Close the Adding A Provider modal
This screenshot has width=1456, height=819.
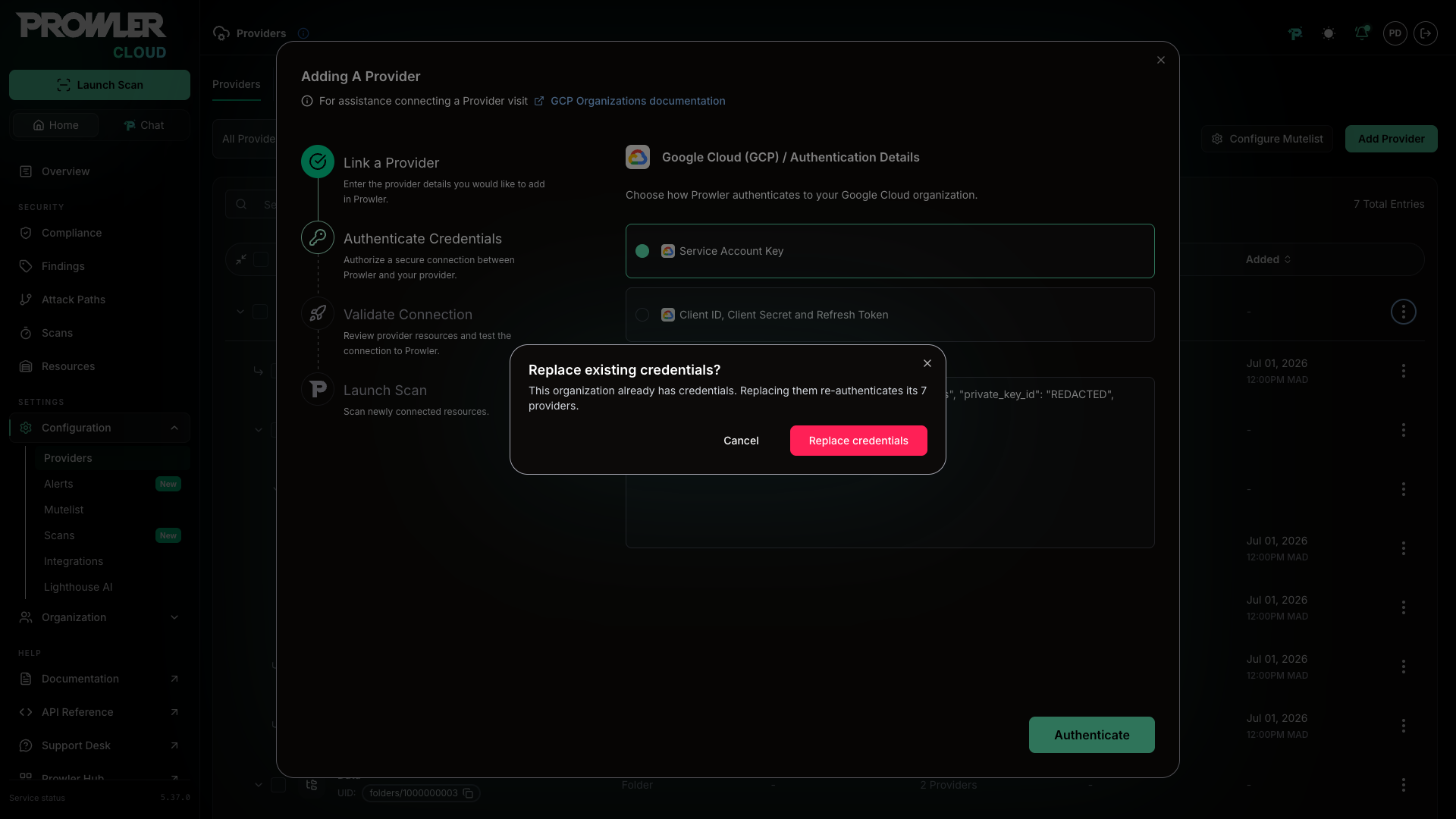pos(1161,60)
